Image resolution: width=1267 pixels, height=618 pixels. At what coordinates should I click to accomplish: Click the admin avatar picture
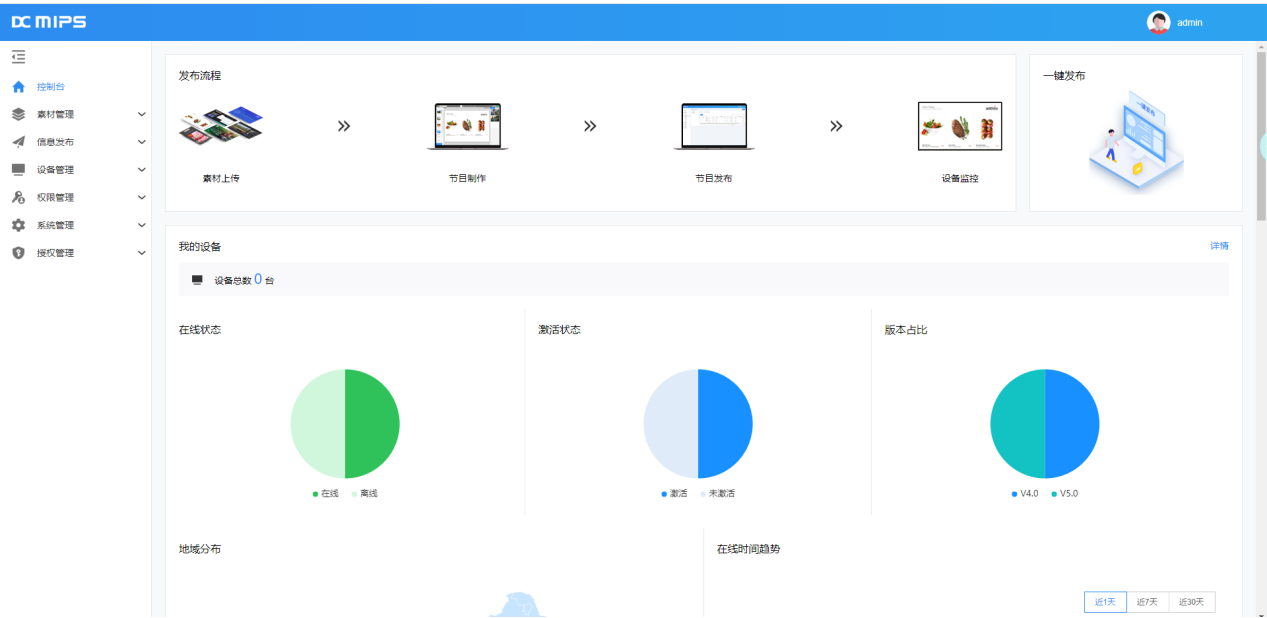tap(1158, 22)
